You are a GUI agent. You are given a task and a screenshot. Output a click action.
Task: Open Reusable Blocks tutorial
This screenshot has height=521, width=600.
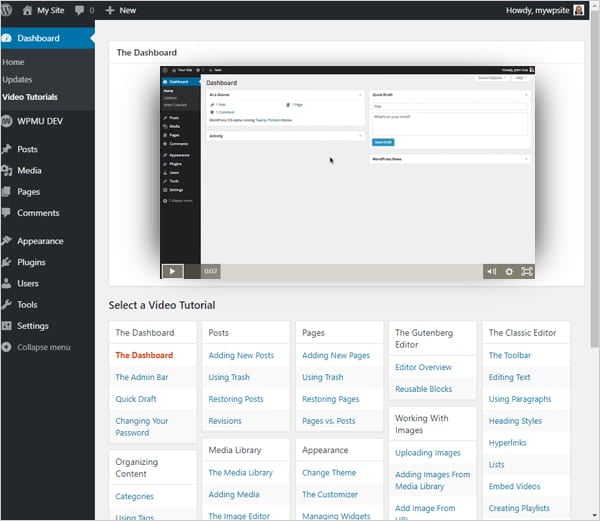tap(423, 389)
